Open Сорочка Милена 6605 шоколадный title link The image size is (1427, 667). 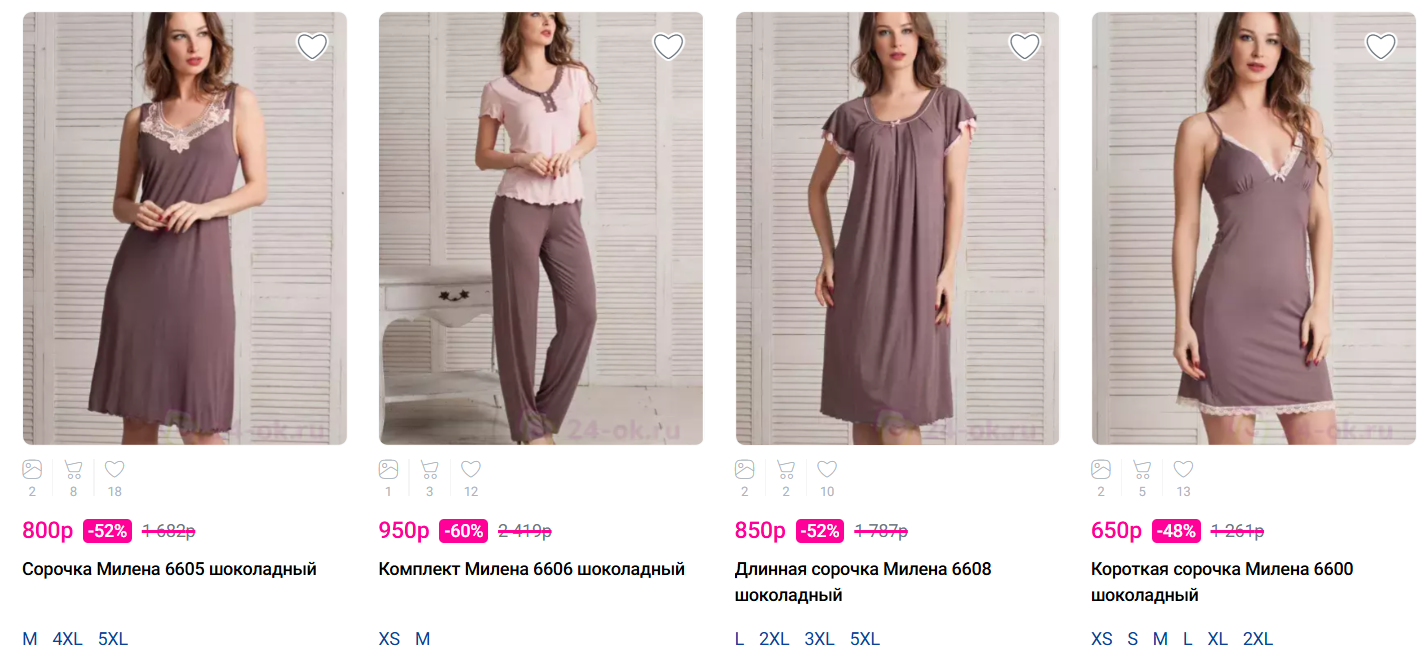[169, 569]
